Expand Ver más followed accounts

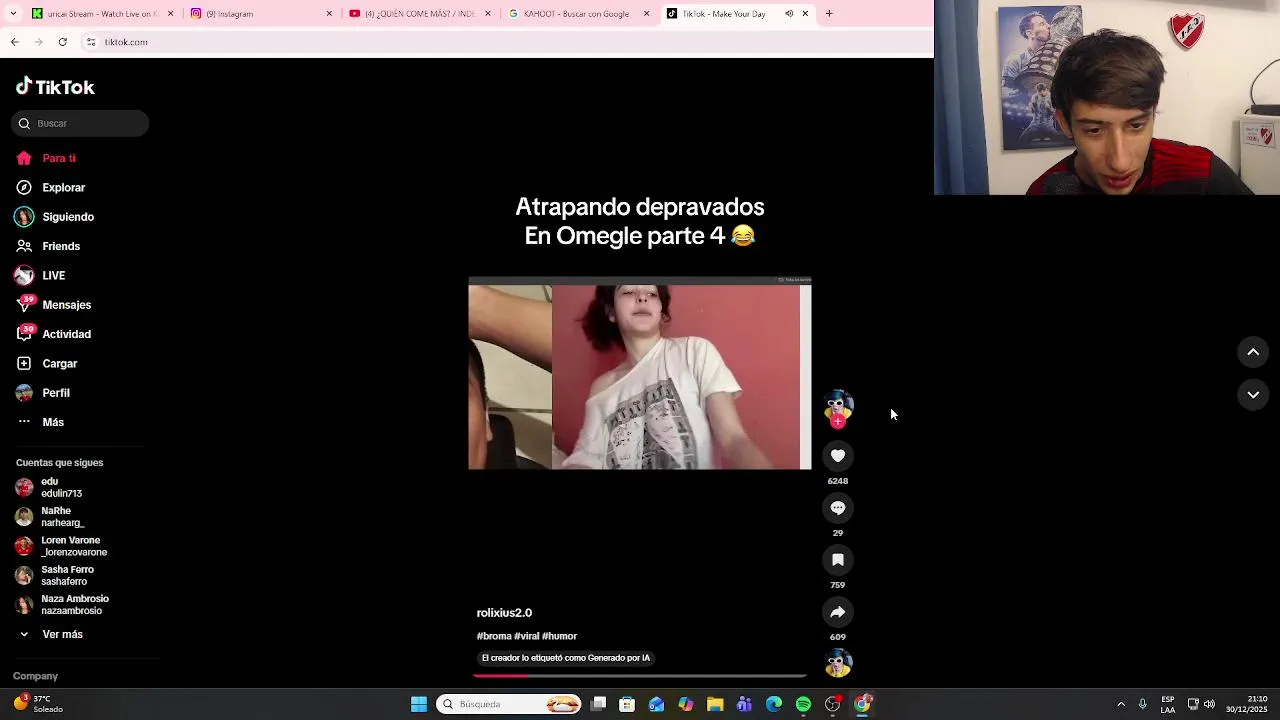point(51,634)
